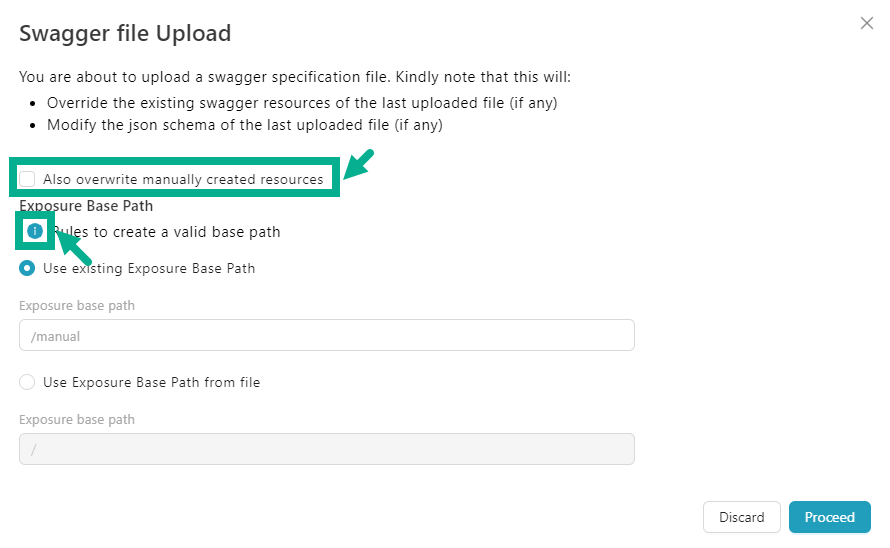Click the greyed-out base path field showing /
890x548 pixels.
click(326, 449)
